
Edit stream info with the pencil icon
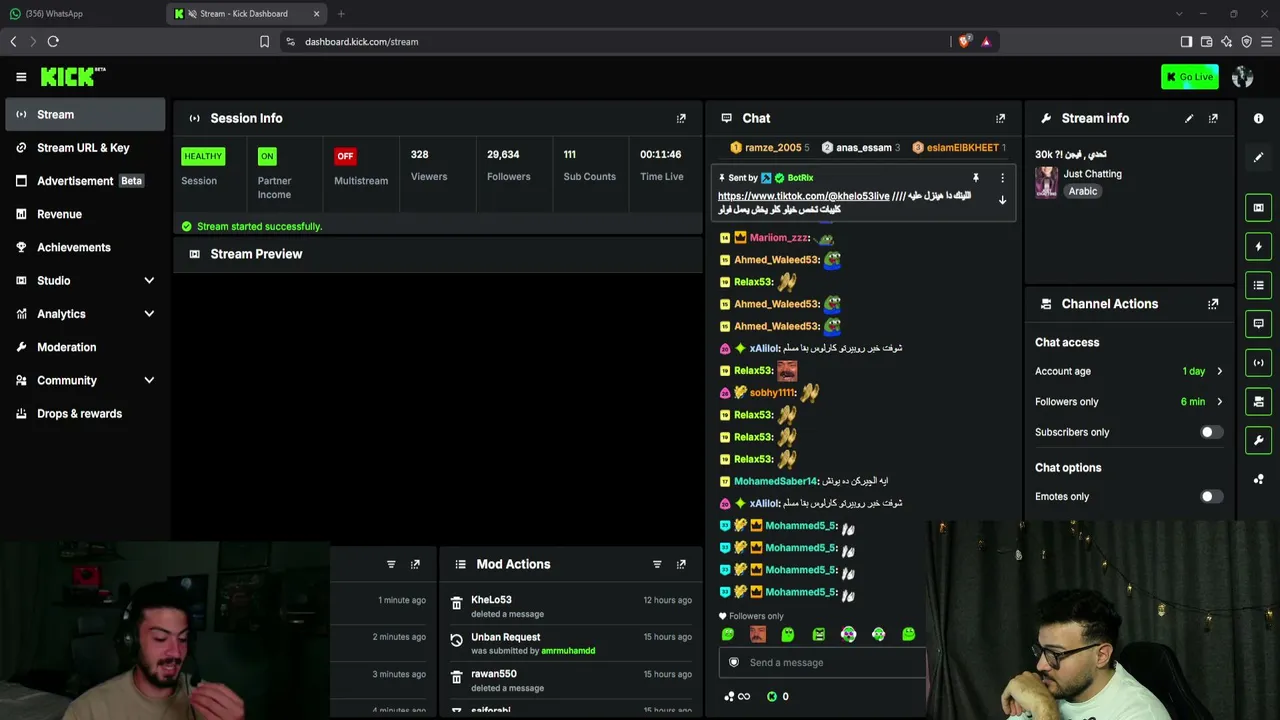coord(1189,118)
